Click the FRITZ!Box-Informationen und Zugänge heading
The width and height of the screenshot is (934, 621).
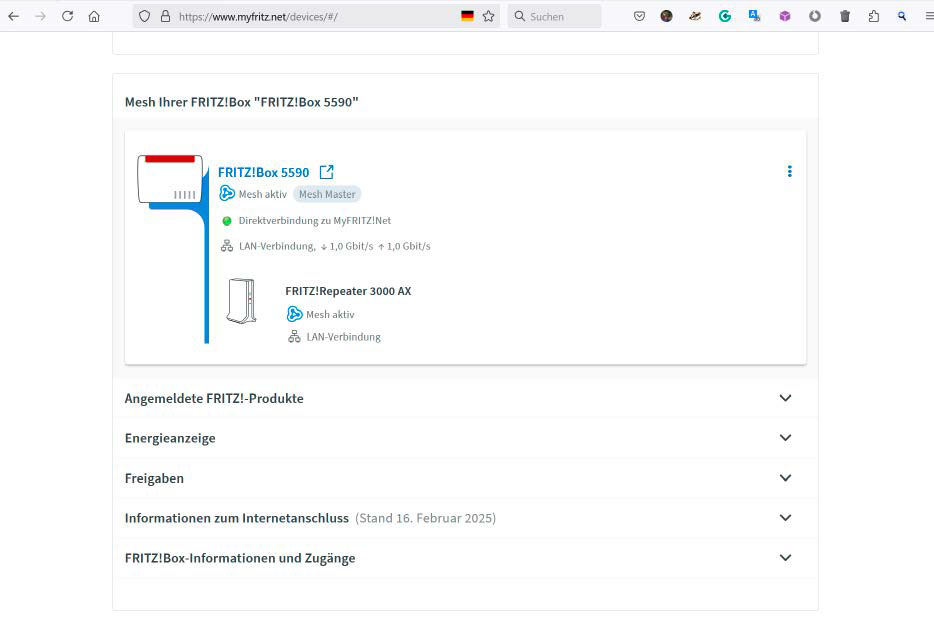tap(239, 558)
